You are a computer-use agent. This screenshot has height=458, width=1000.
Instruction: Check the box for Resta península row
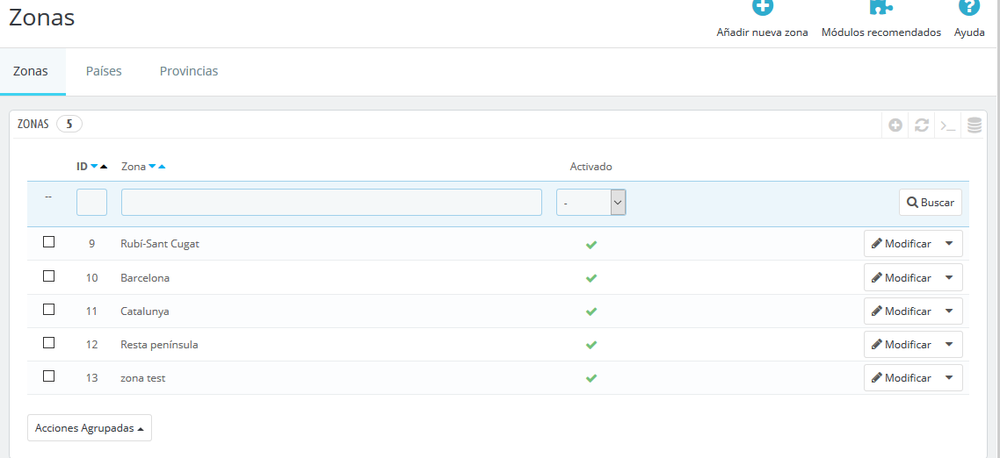pos(48,343)
